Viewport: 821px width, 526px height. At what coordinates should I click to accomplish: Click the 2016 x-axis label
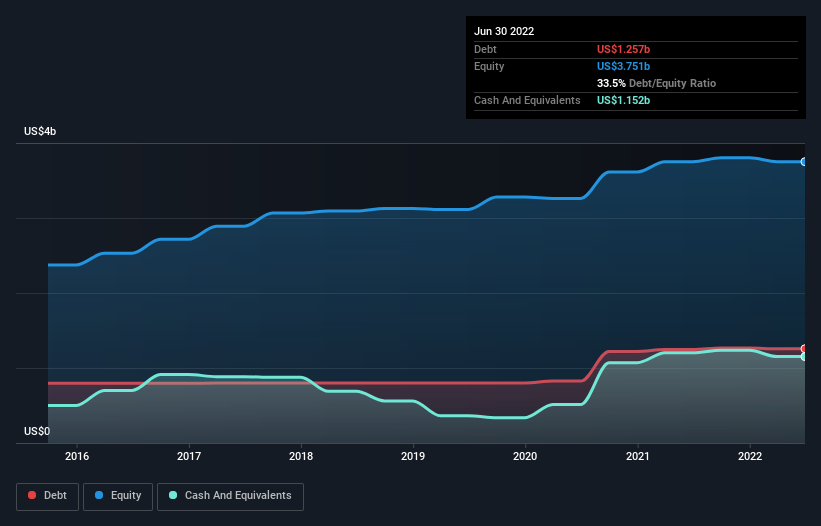click(77, 456)
